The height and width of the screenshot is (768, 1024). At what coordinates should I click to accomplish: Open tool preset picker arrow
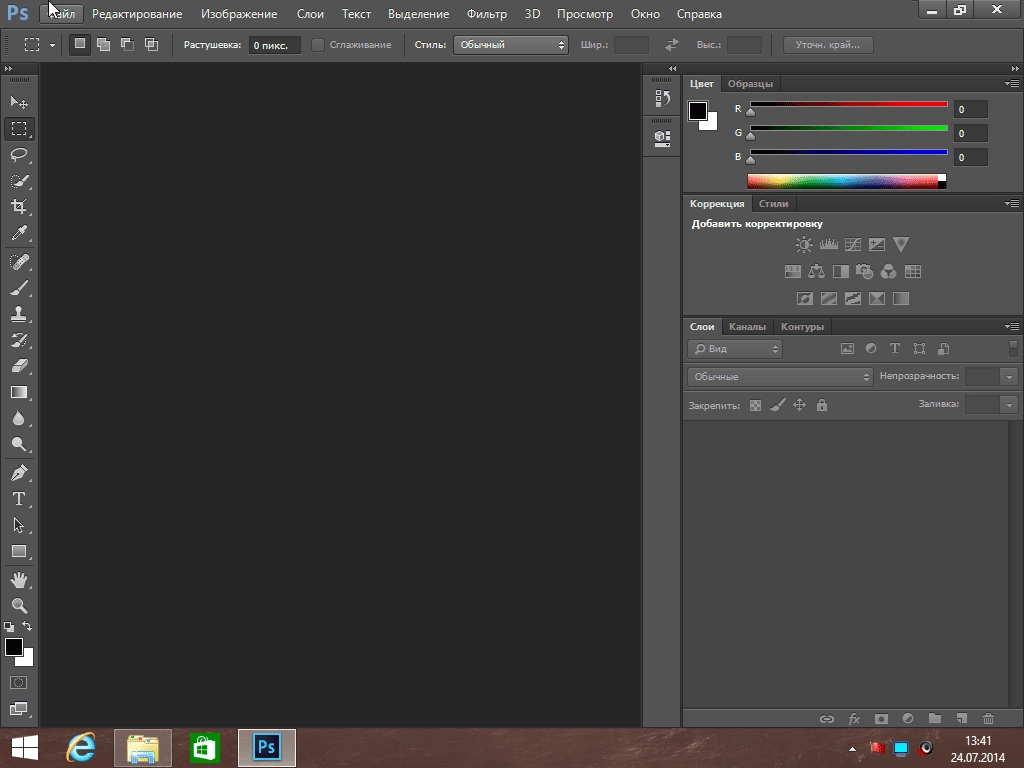[52, 45]
